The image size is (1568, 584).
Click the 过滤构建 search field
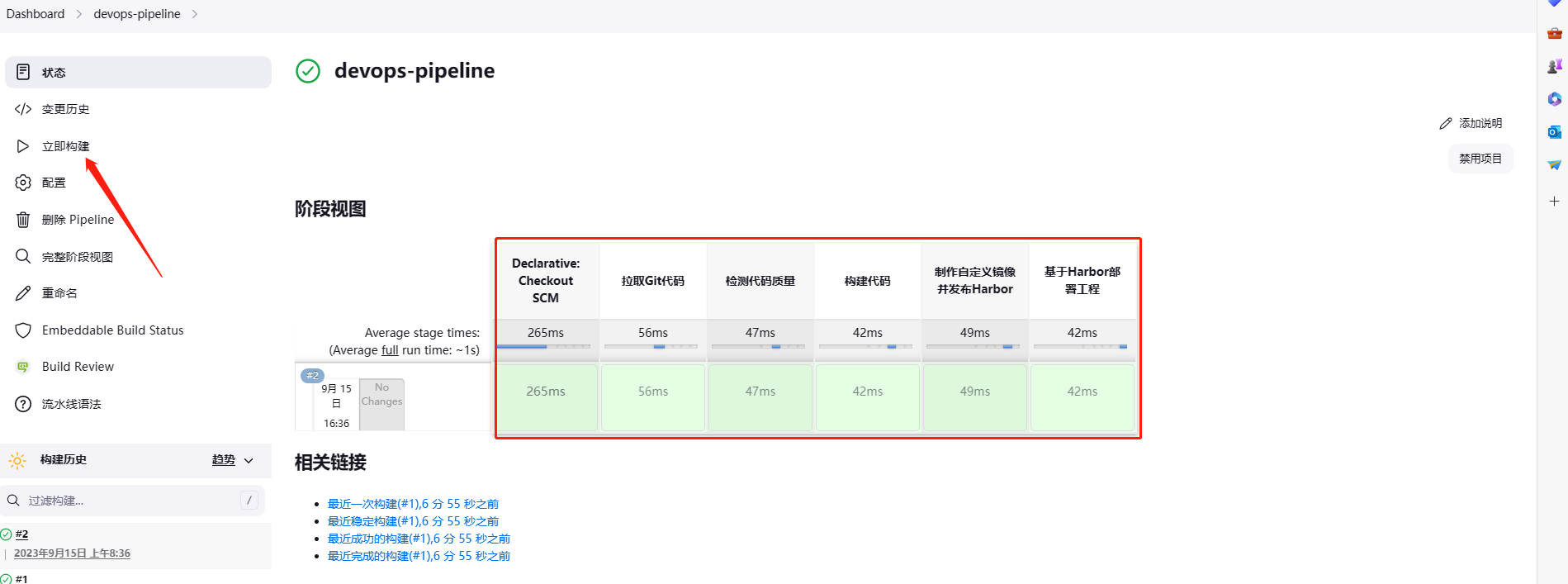tap(132, 501)
